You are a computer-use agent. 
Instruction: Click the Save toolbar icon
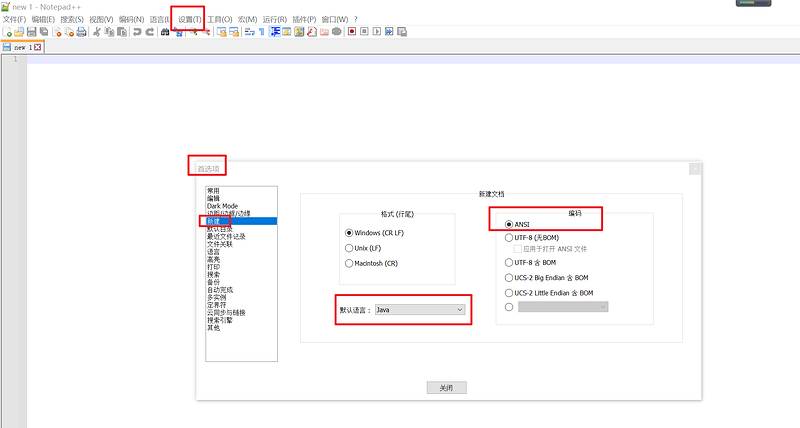click(x=32, y=32)
